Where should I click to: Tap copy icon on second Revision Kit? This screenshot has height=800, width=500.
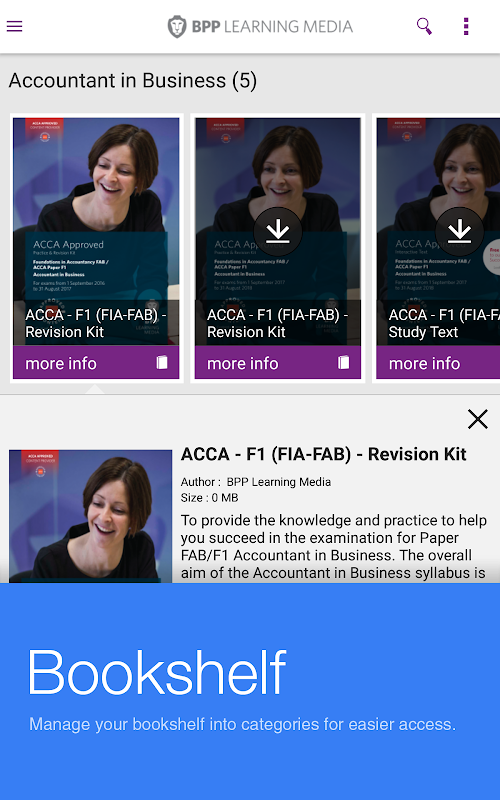[x=343, y=362]
